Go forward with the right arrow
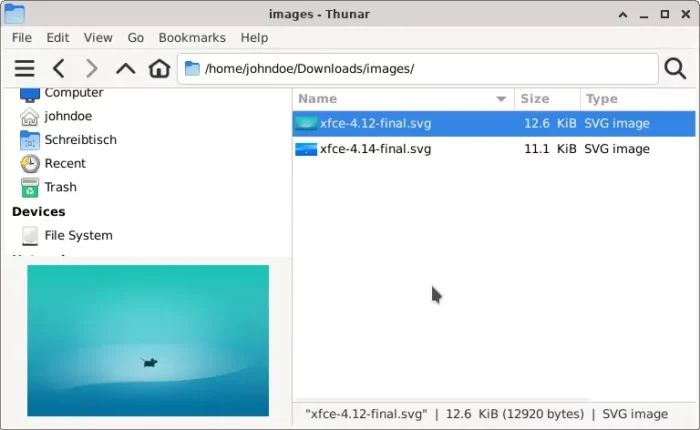The width and height of the screenshot is (700, 430). point(92,69)
